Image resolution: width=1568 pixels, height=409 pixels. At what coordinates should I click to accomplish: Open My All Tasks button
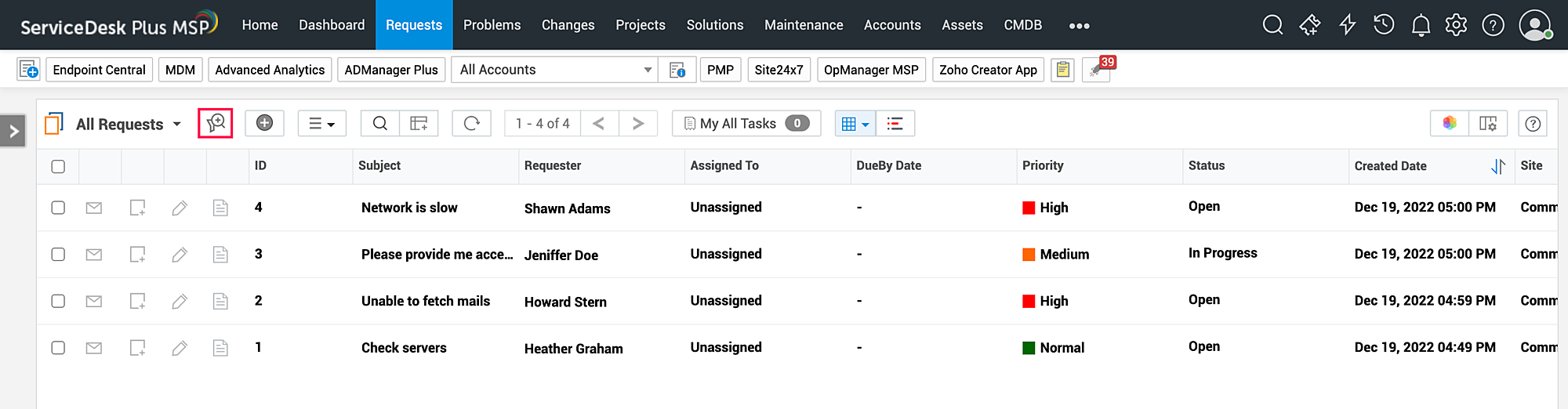click(x=746, y=123)
